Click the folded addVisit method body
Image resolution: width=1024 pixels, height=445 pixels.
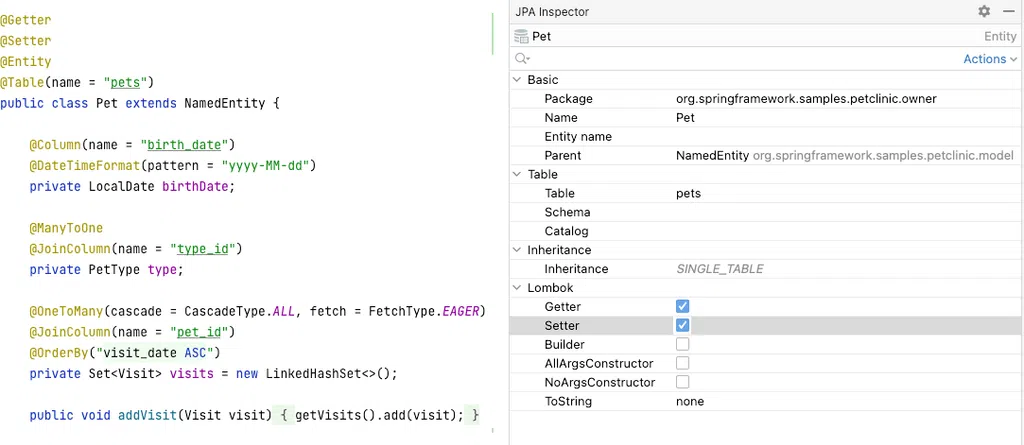(x=377, y=415)
